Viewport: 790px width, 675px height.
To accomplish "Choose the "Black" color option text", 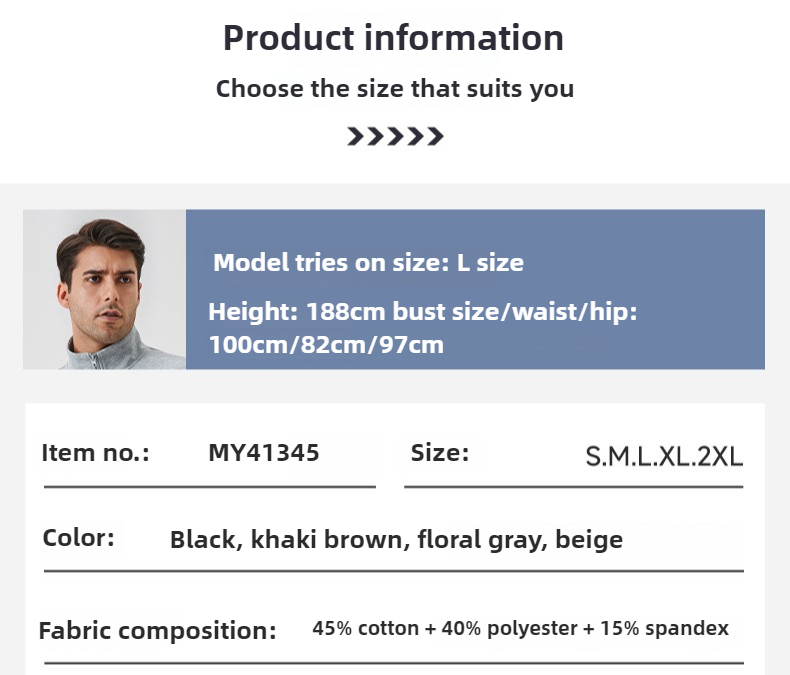I will (203, 540).
